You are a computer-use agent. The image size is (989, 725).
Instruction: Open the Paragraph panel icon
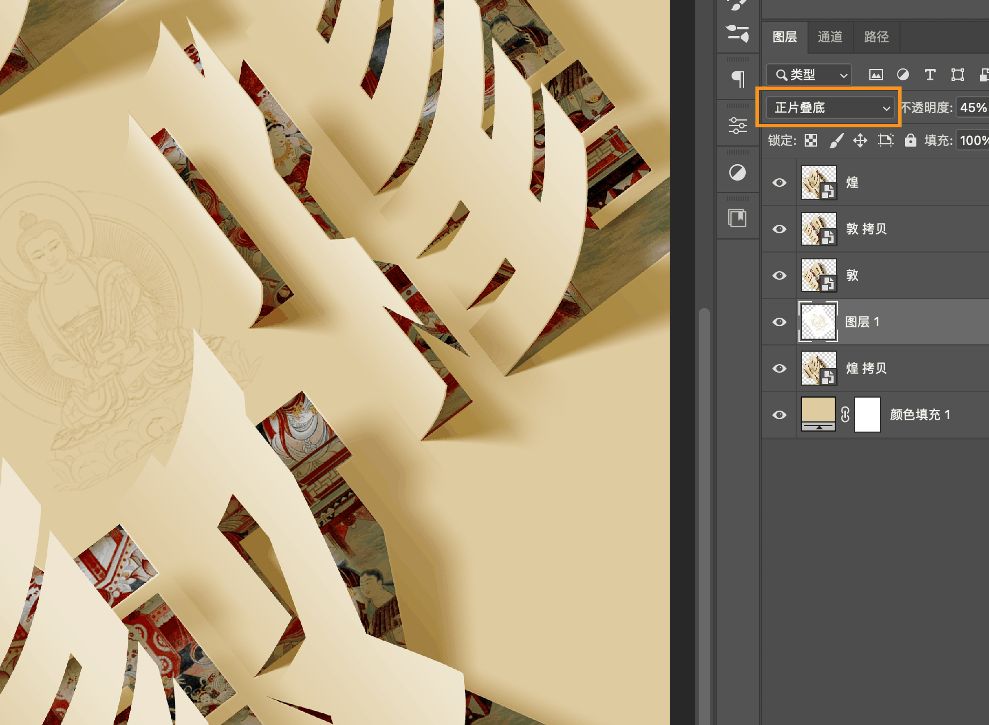(x=737, y=79)
